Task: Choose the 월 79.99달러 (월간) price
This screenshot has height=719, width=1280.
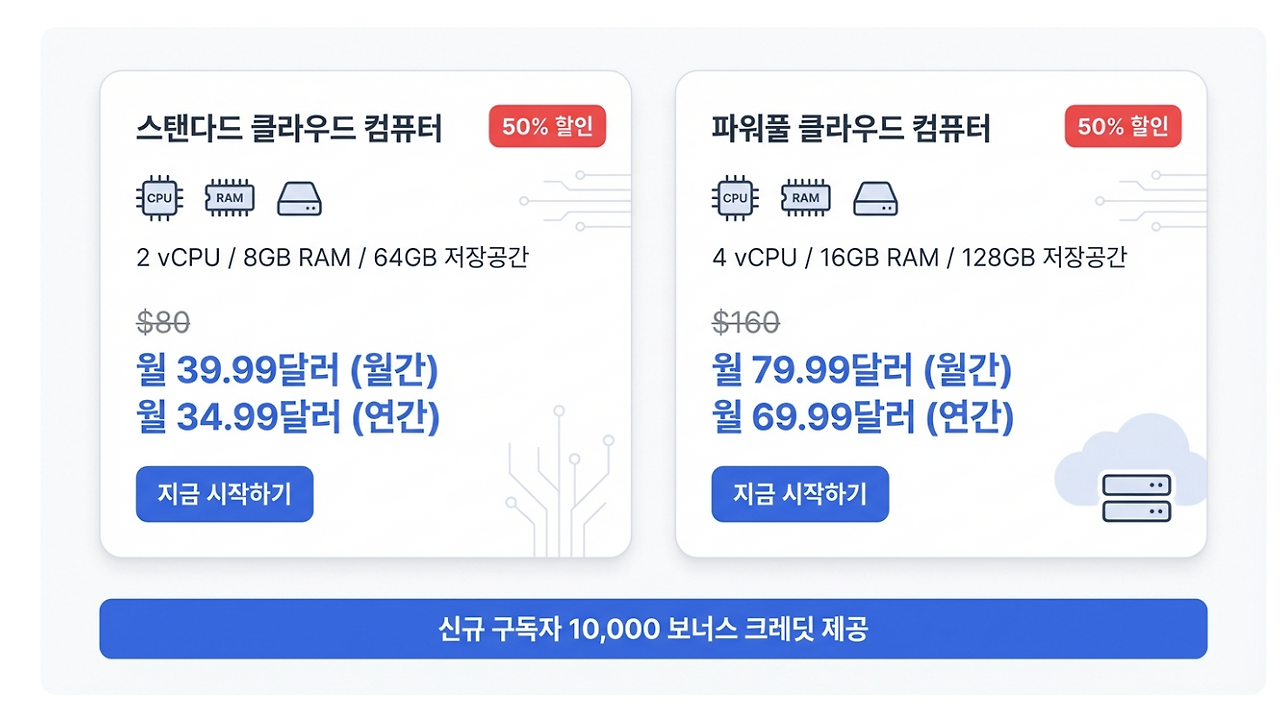Action: tap(862, 371)
